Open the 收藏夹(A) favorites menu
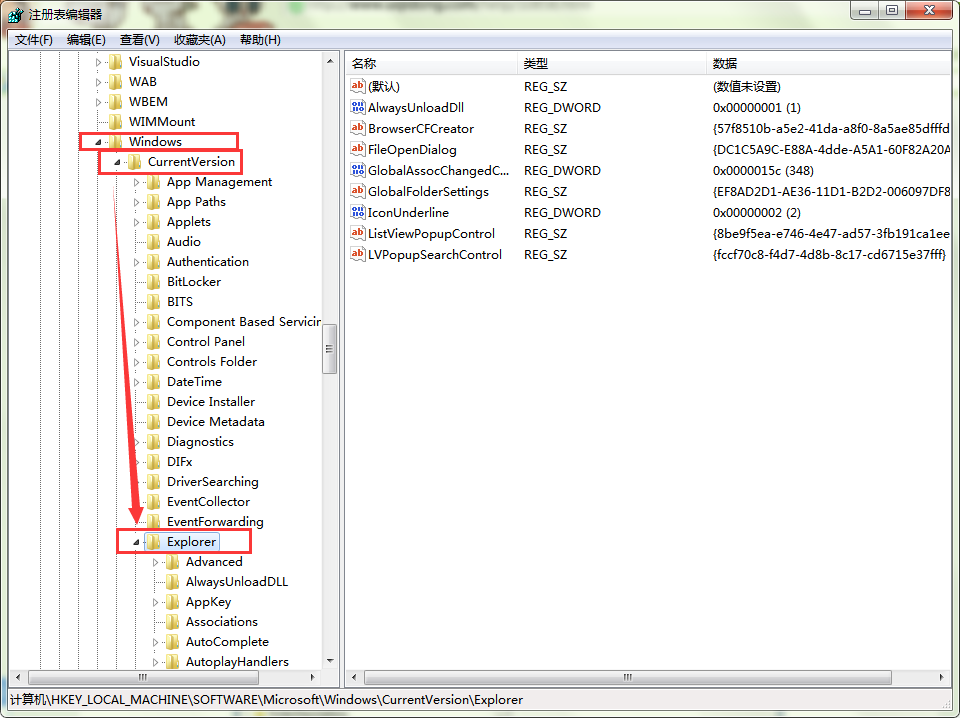Image resolution: width=960 pixels, height=718 pixels. [200, 40]
